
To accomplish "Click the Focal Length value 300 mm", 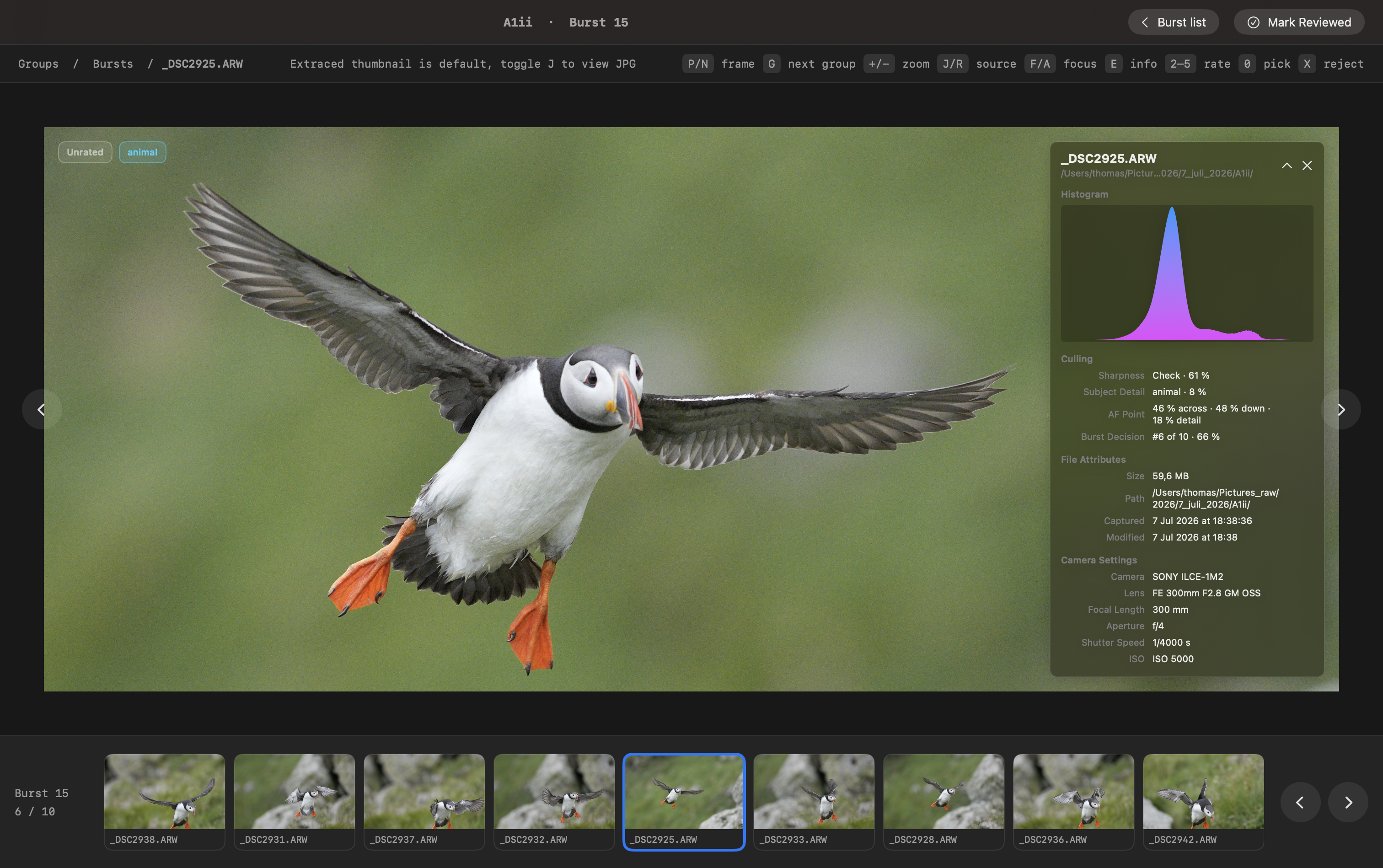I will coord(1170,610).
